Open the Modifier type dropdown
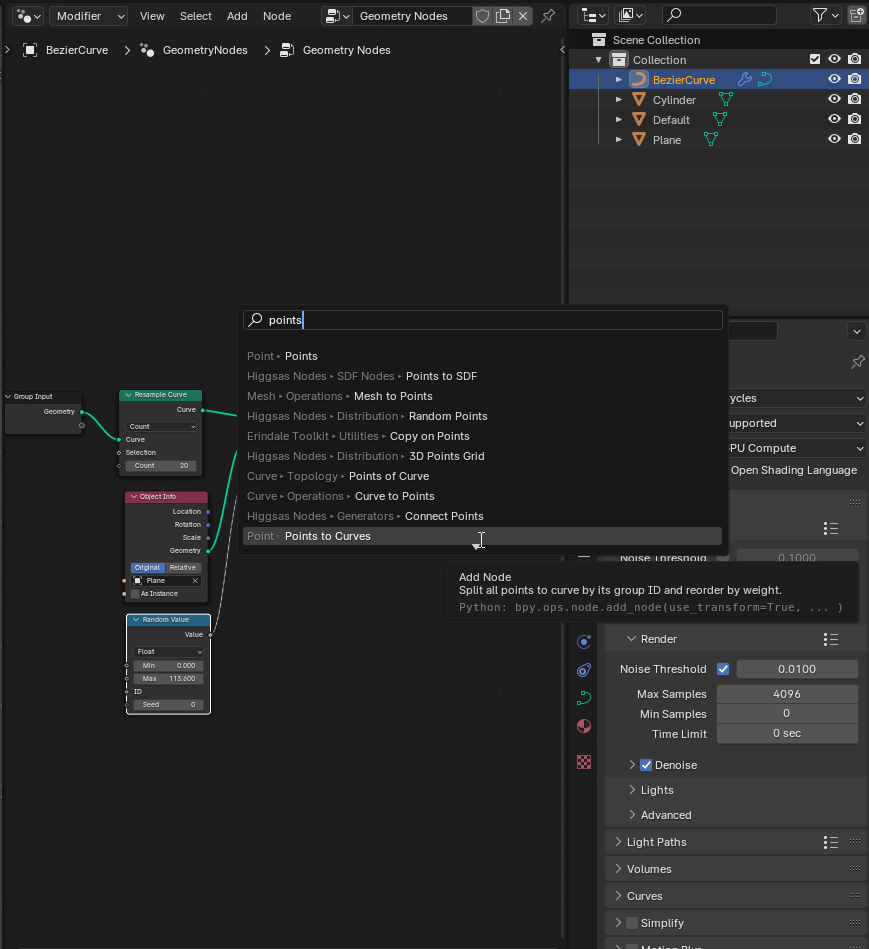The image size is (869, 949). pyautogui.click(x=88, y=16)
